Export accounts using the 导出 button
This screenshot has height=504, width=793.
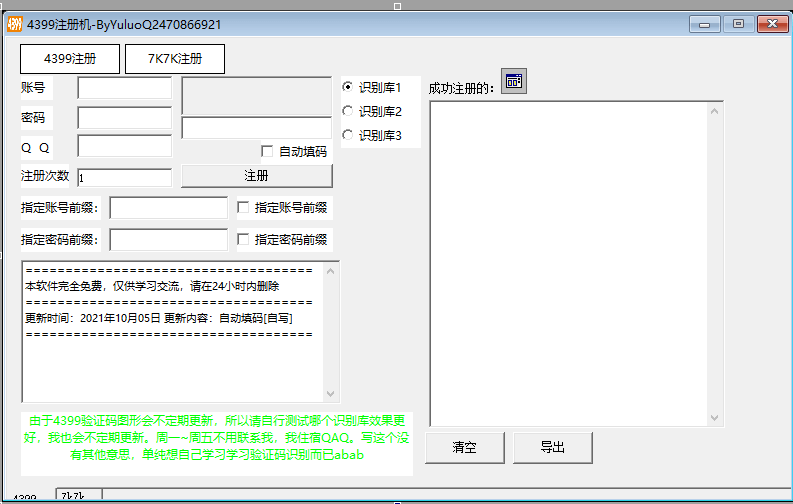pyautogui.click(x=553, y=447)
